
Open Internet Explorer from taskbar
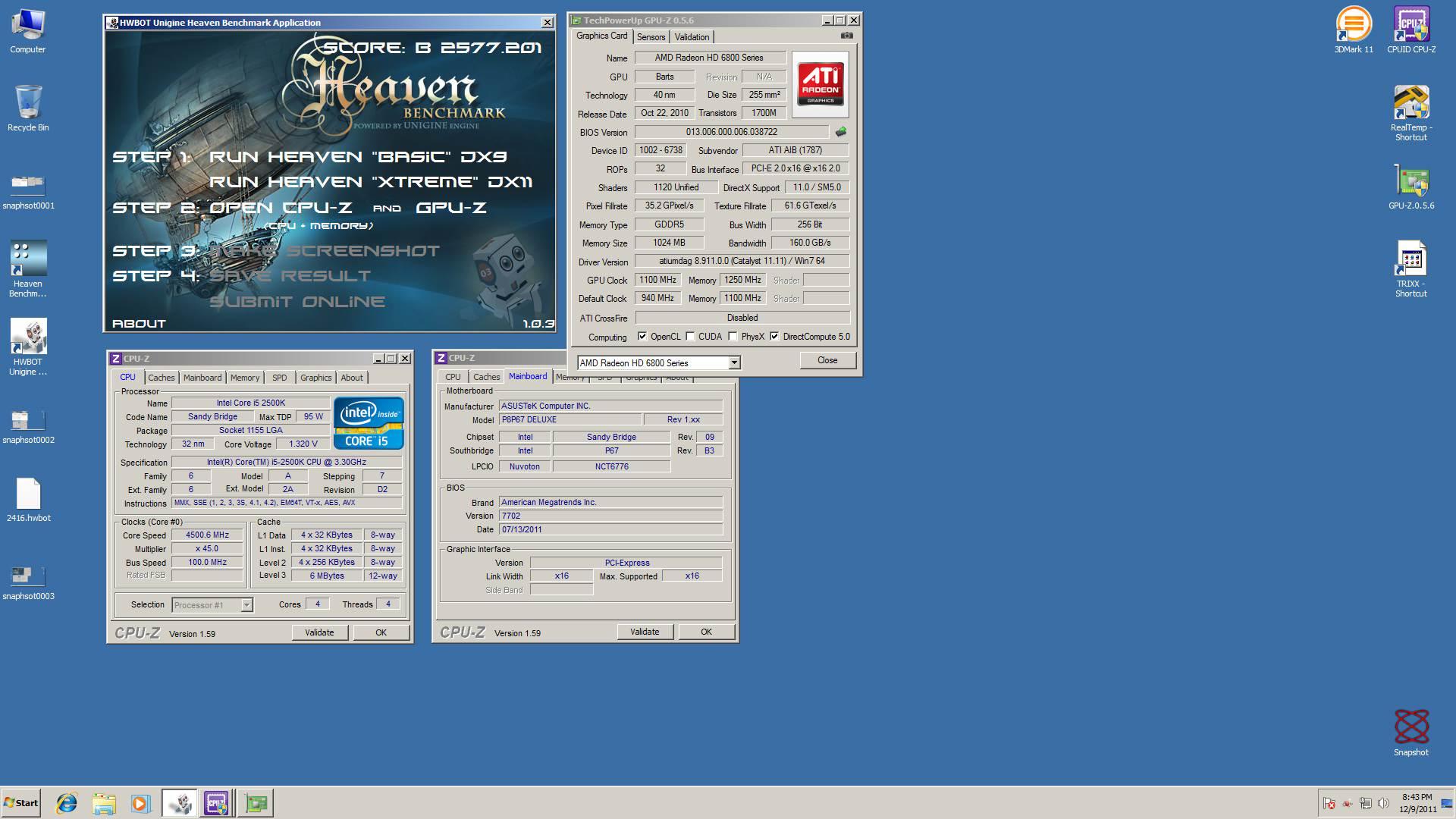pyautogui.click(x=67, y=803)
